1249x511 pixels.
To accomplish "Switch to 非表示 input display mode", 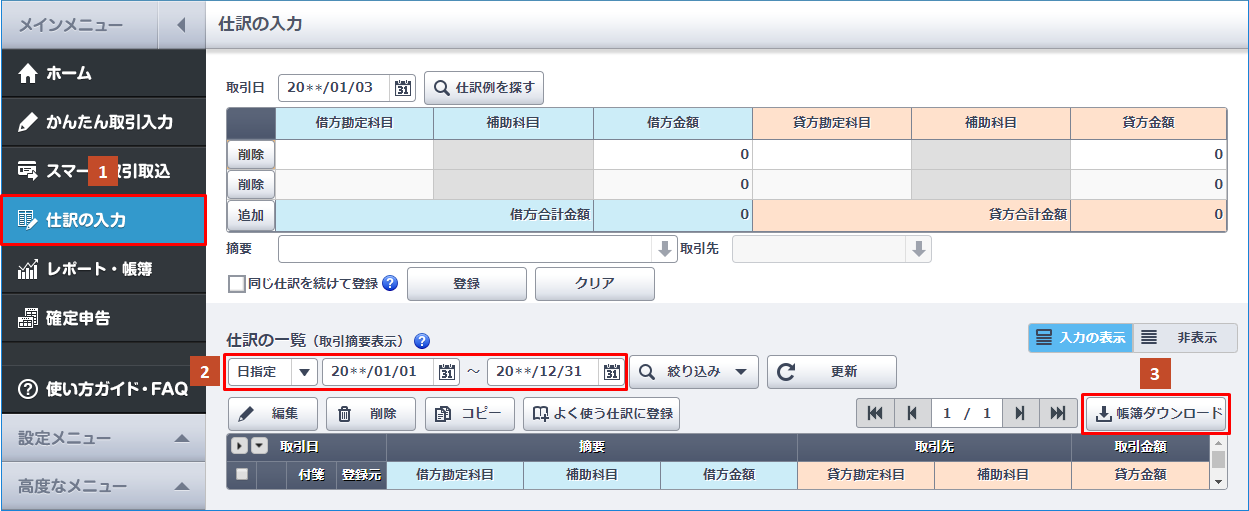I will 1185,338.
